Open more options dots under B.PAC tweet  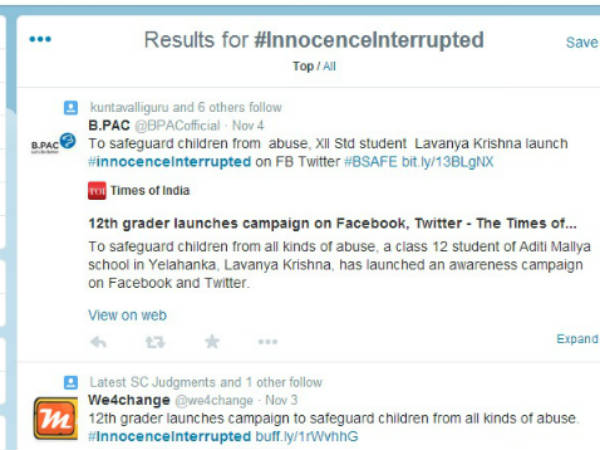point(267,341)
